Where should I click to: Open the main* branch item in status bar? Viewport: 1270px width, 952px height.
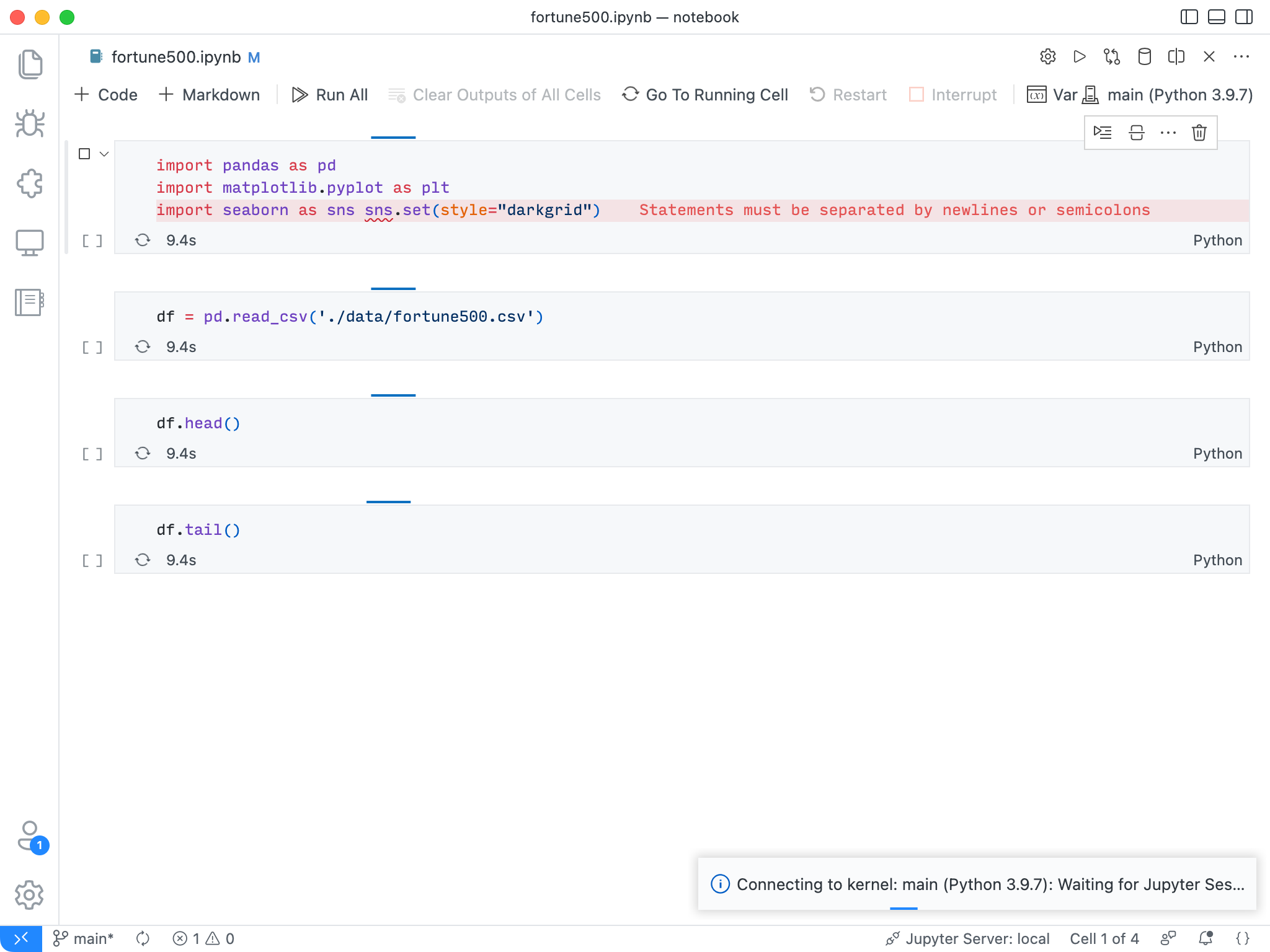click(x=84, y=938)
